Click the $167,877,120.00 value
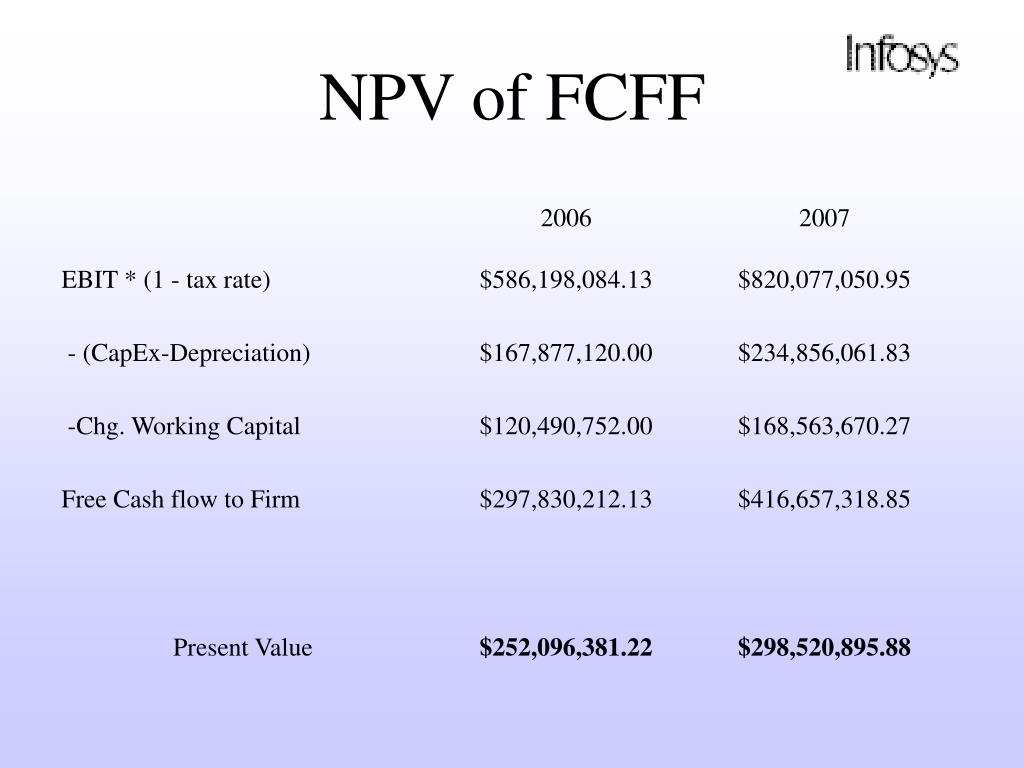The width and height of the screenshot is (1024, 768). click(x=566, y=353)
